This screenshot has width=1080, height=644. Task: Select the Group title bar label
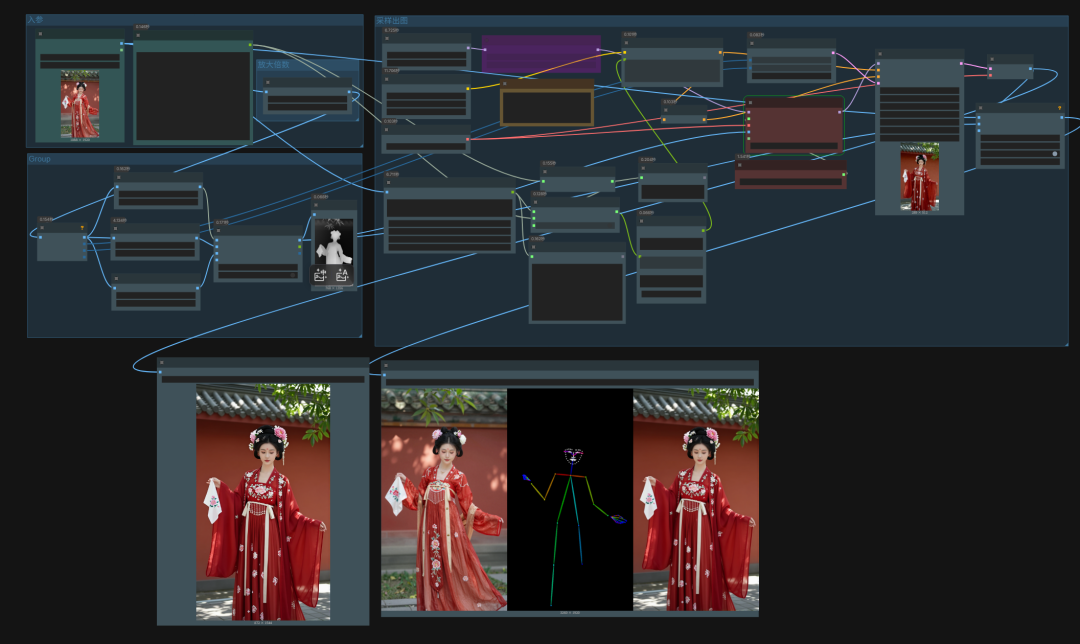pos(39,159)
